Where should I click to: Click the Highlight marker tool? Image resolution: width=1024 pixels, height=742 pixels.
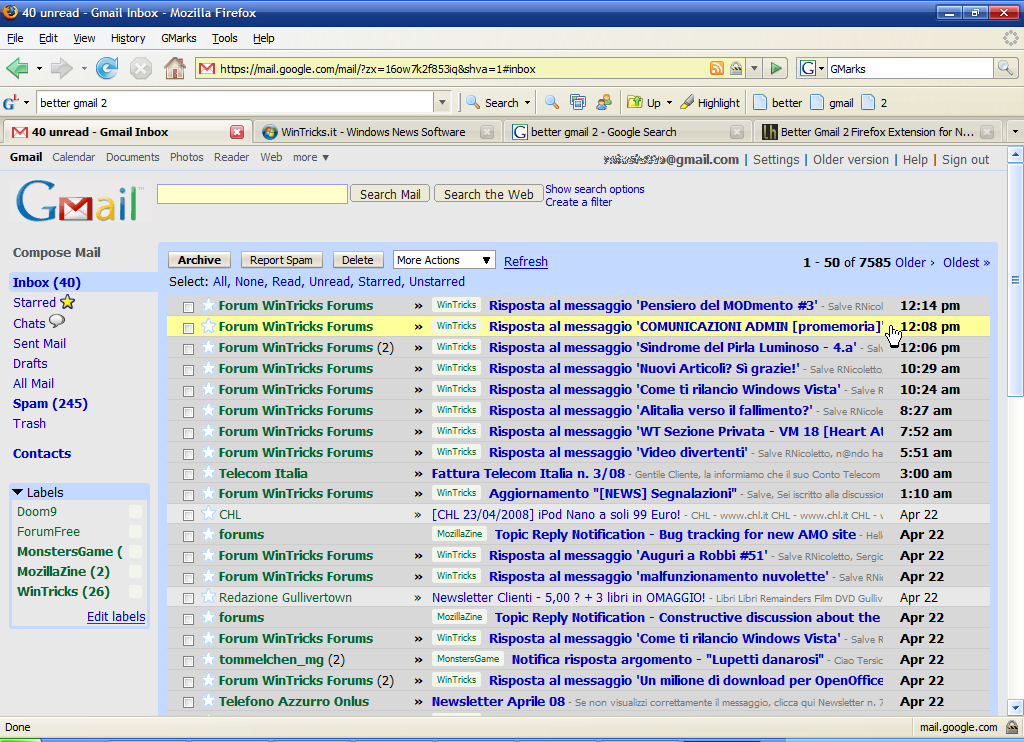pos(711,103)
